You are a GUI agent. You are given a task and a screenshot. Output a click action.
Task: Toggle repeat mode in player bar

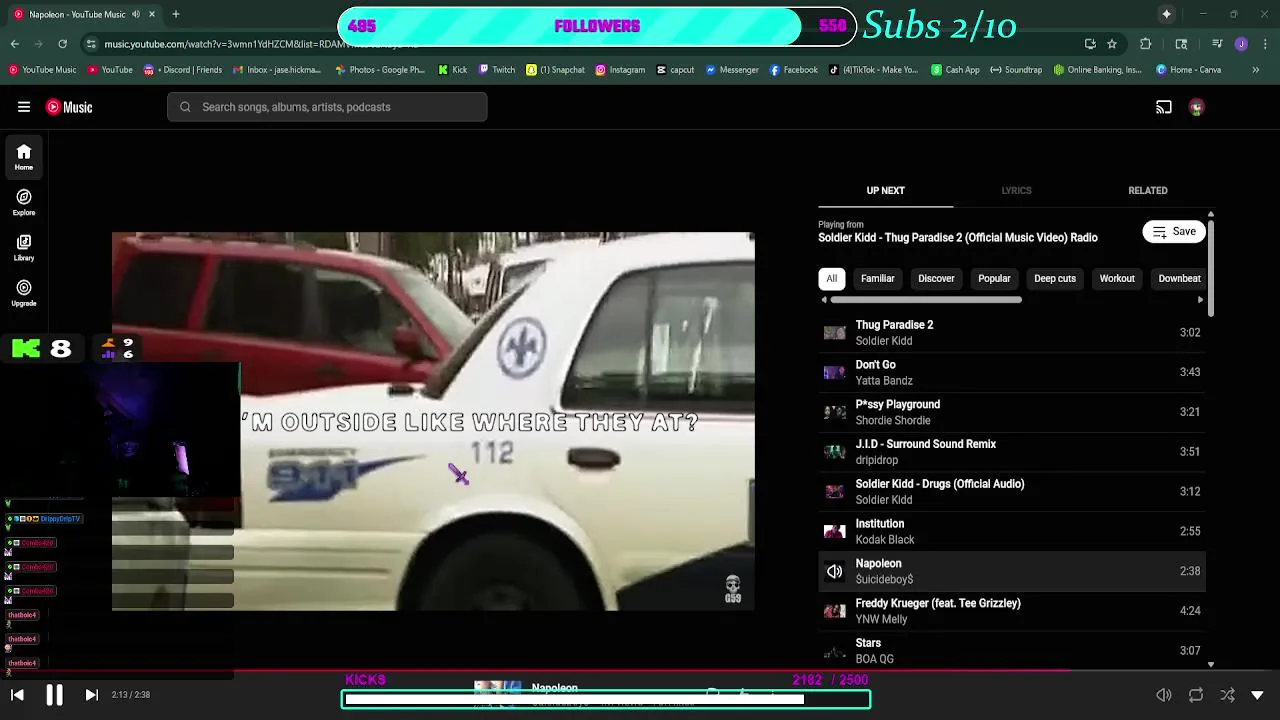(1196, 695)
